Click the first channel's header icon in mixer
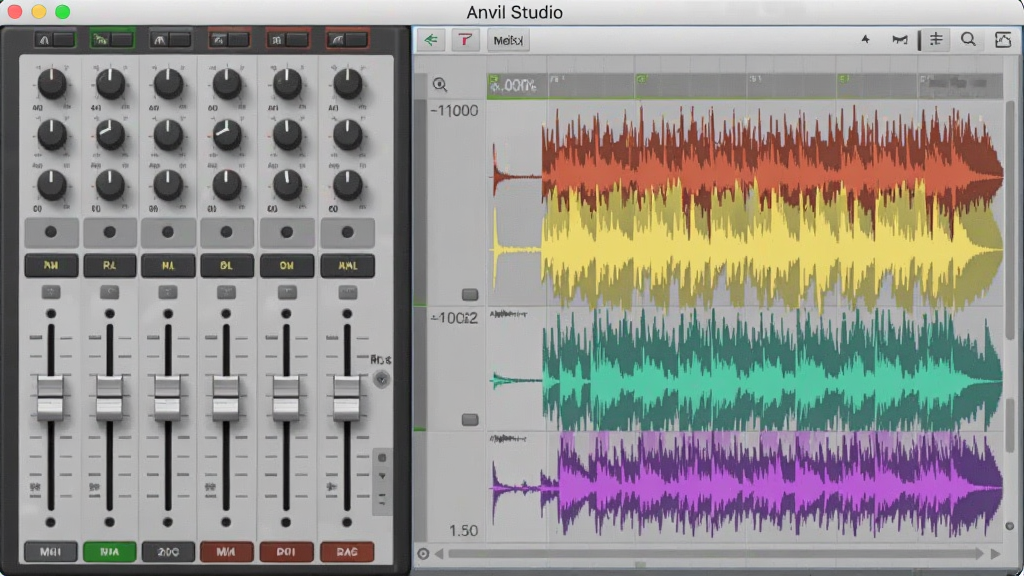 point(44,40)
